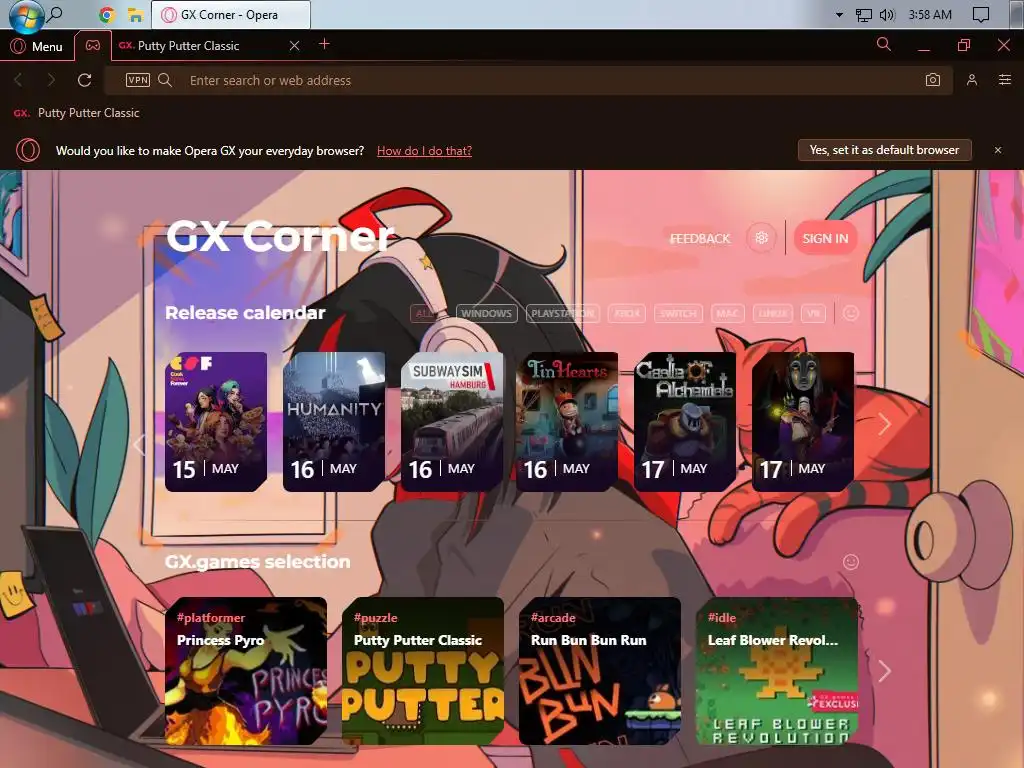This screenshot has width=1024, height=768.
Task: Show previous release calendar games
Action: (138, 445)
